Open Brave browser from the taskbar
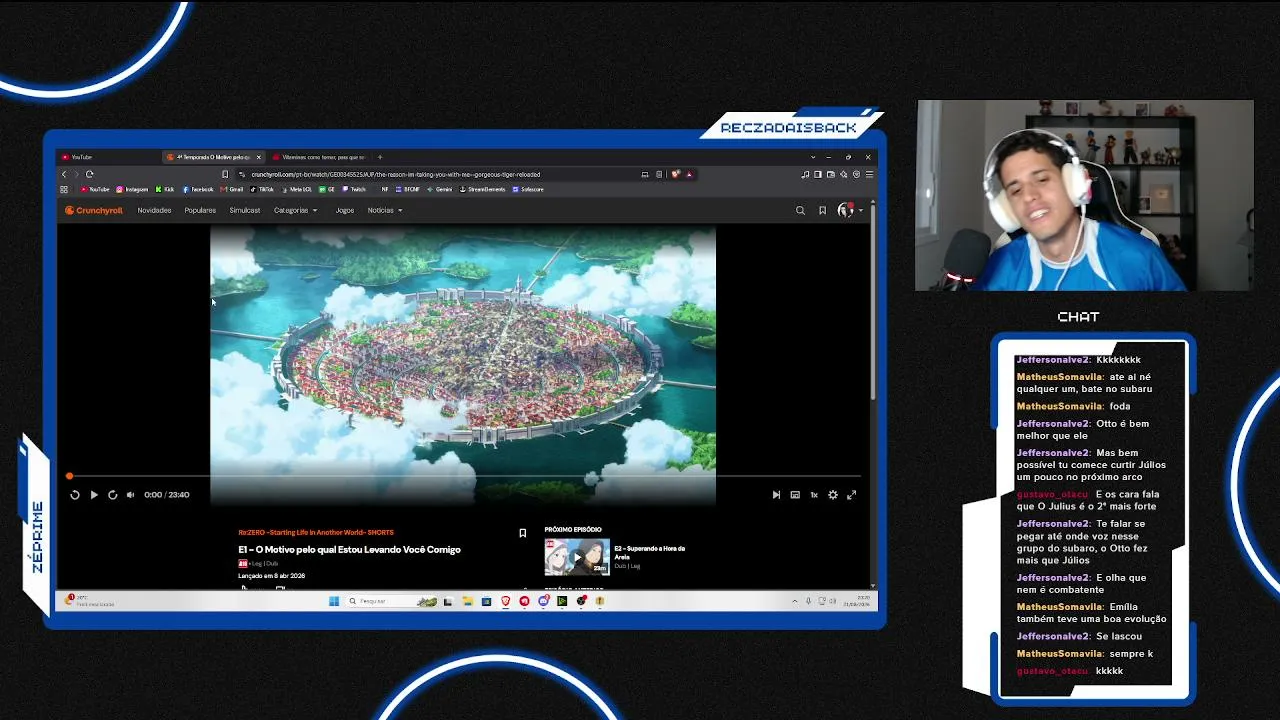The height and width of the screenshot is (720, 1280). click(505, 601)
